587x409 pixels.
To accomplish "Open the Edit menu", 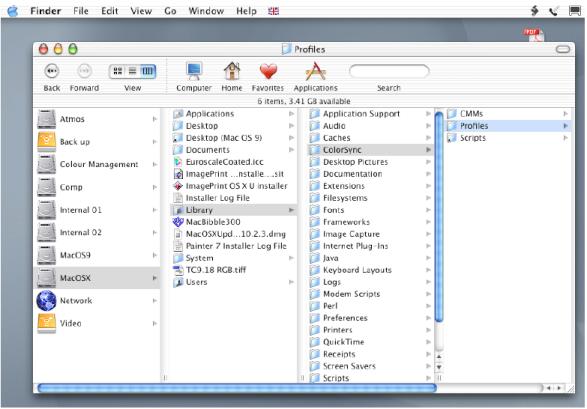I will click(x=110, y=11).
